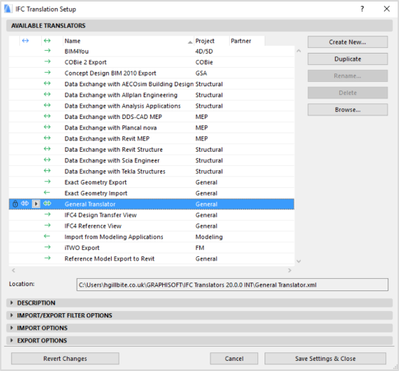Select the IFC4 Reference View translator
The width and height of the screenshot is (399, 371).
coord(151,226)
